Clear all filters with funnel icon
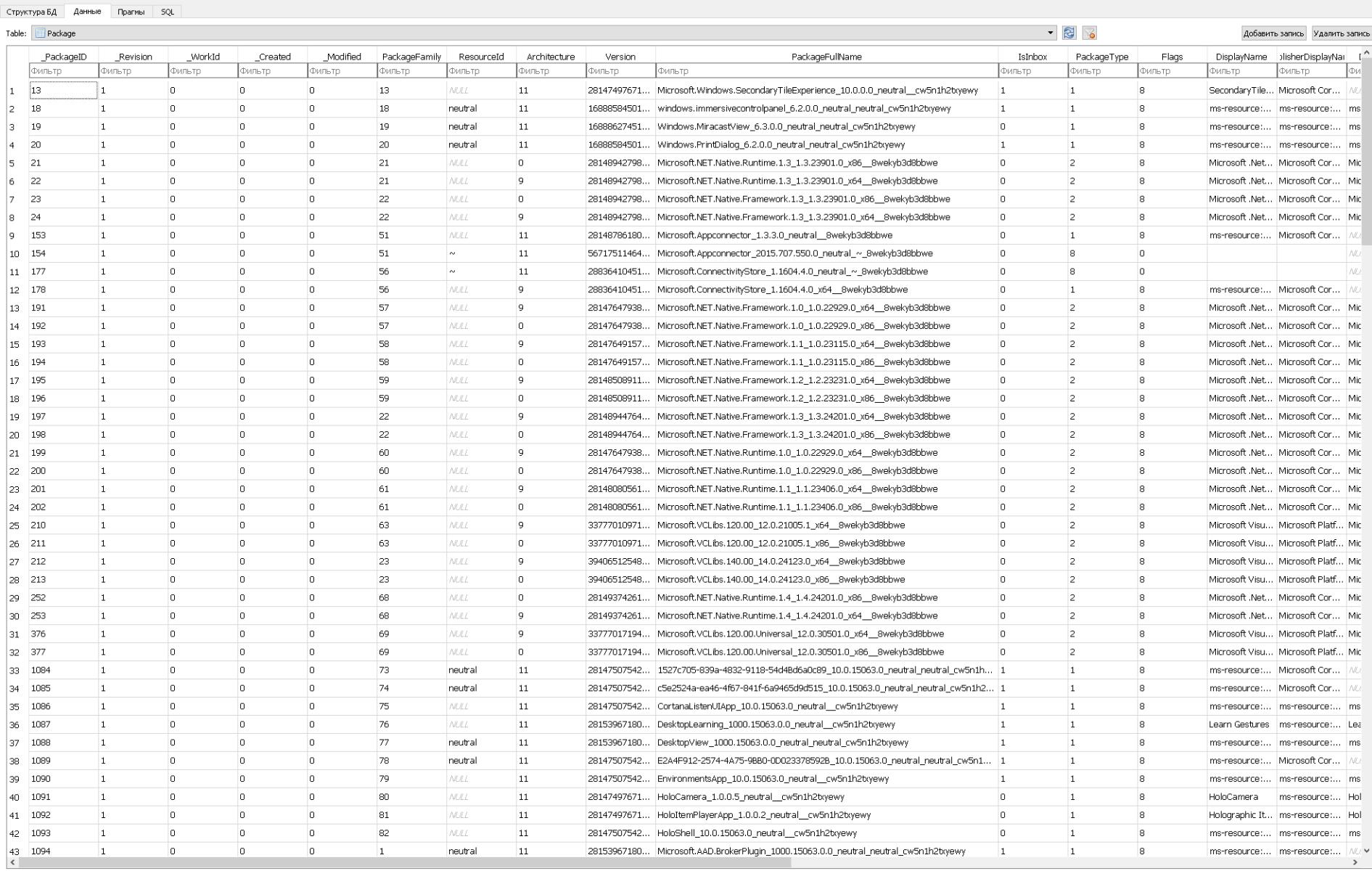 [1089, 33]
